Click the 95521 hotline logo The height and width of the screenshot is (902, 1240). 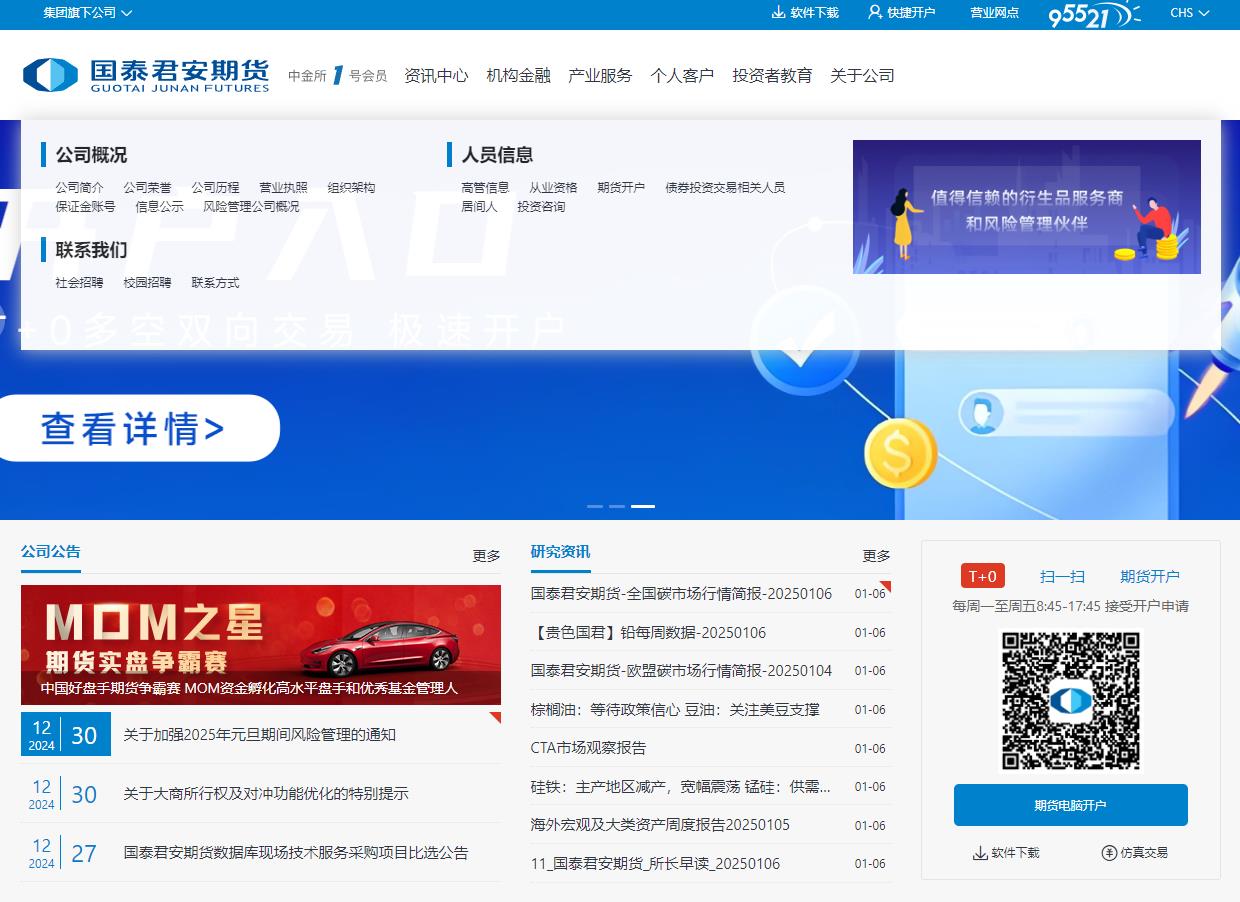point(1094,15)
